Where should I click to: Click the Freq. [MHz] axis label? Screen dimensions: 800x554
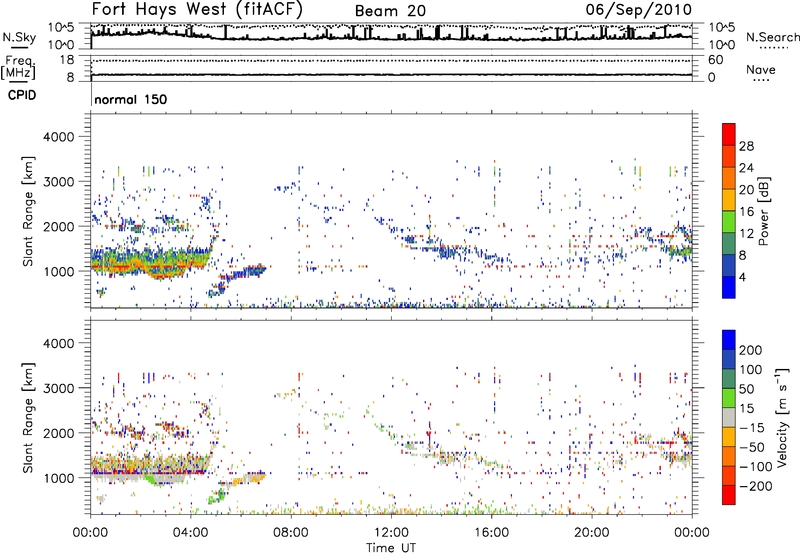point(19,68)
